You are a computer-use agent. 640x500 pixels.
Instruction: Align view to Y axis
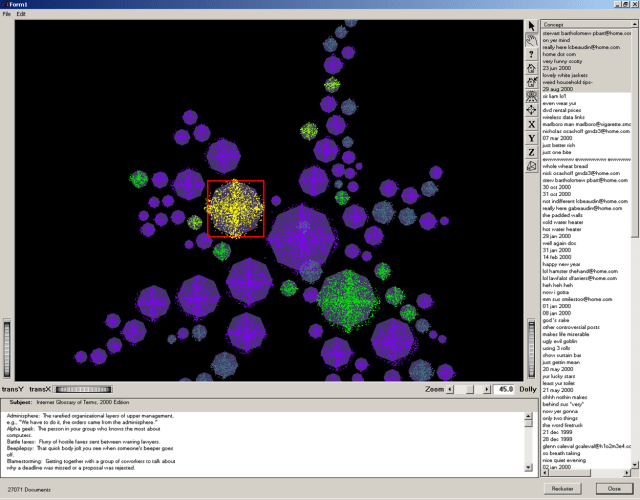(x=532, y=138)
